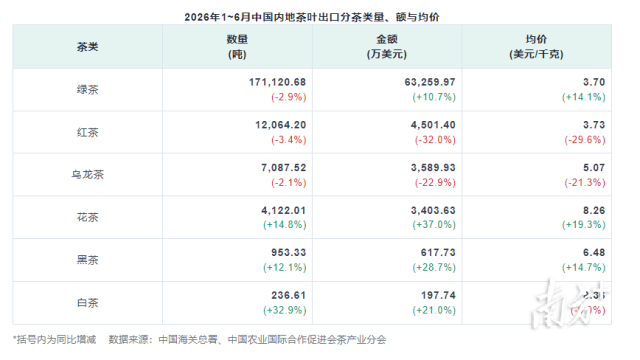Select the change value (+14.1%)

[x=584, y=97]
